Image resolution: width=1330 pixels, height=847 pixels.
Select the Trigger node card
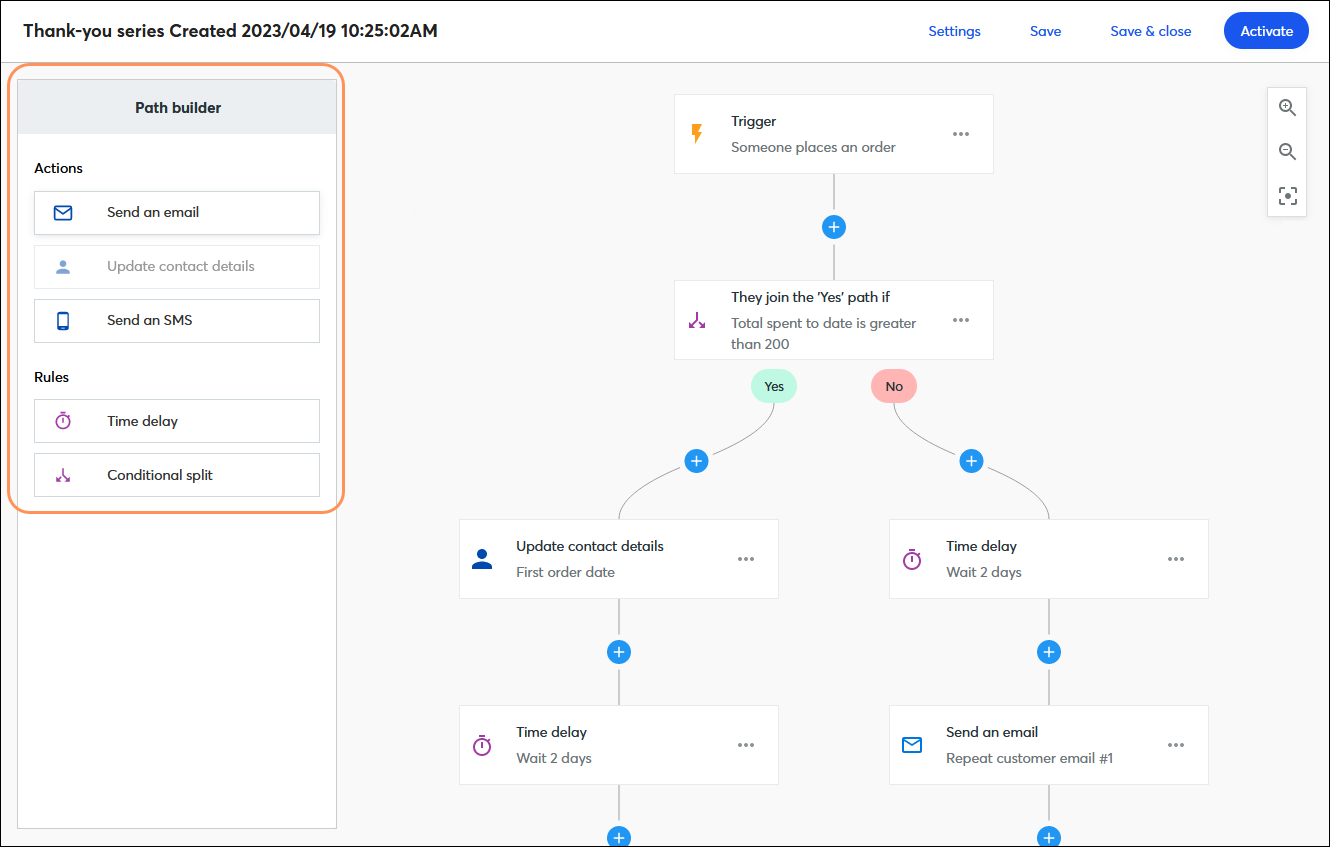point(834,134)
